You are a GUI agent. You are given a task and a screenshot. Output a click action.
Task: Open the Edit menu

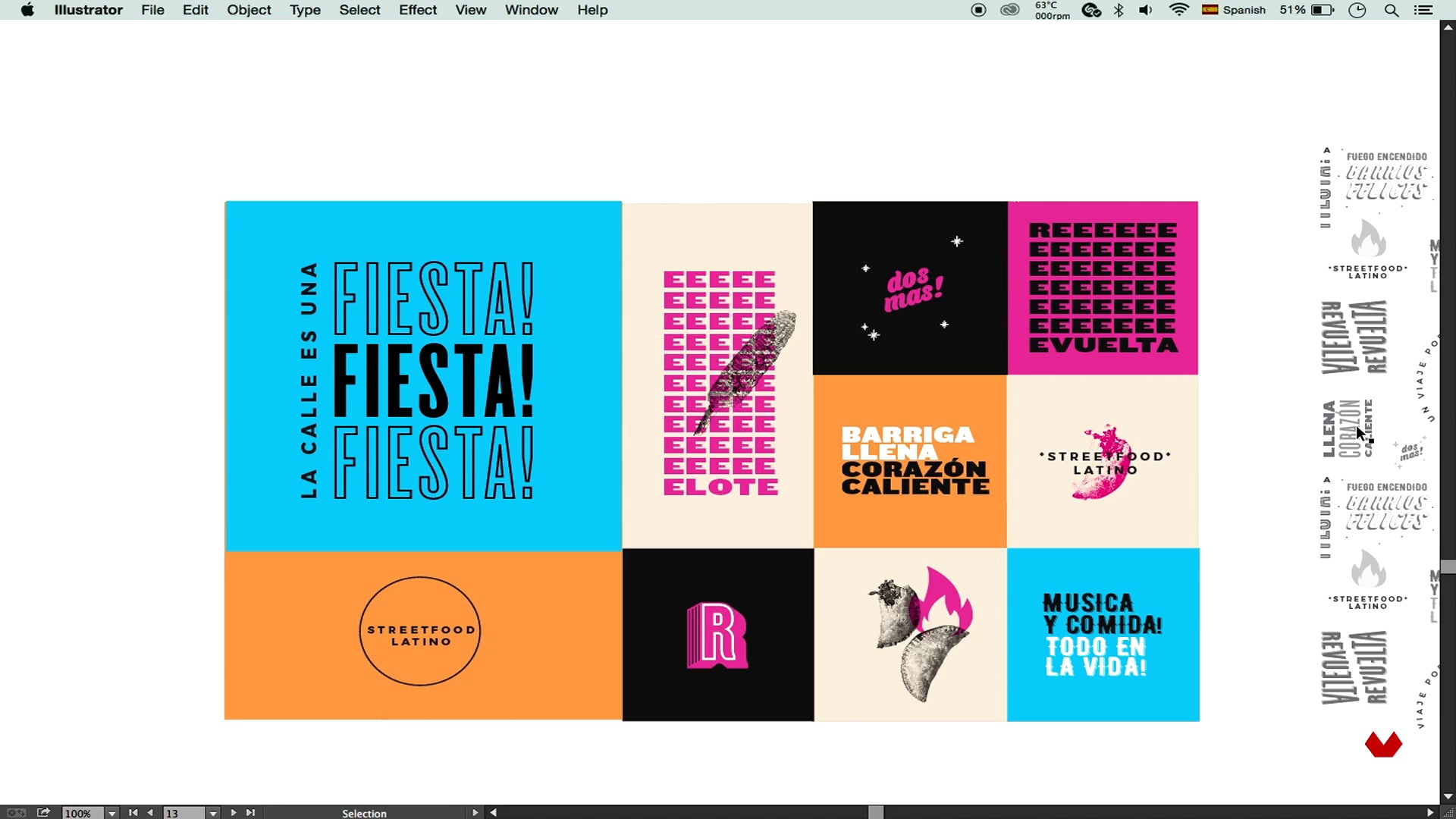point(196,10)
